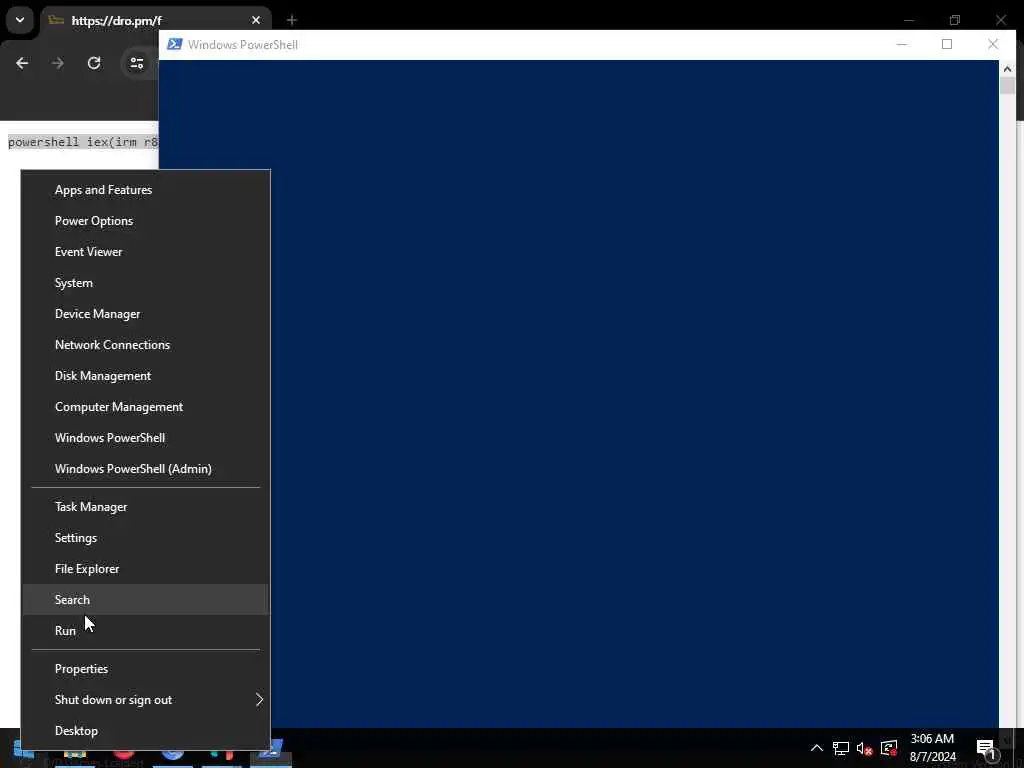The image size is (1024, 768).
Task: Click the 'powershell iex(irm' text on page
Action: [72, 142]
